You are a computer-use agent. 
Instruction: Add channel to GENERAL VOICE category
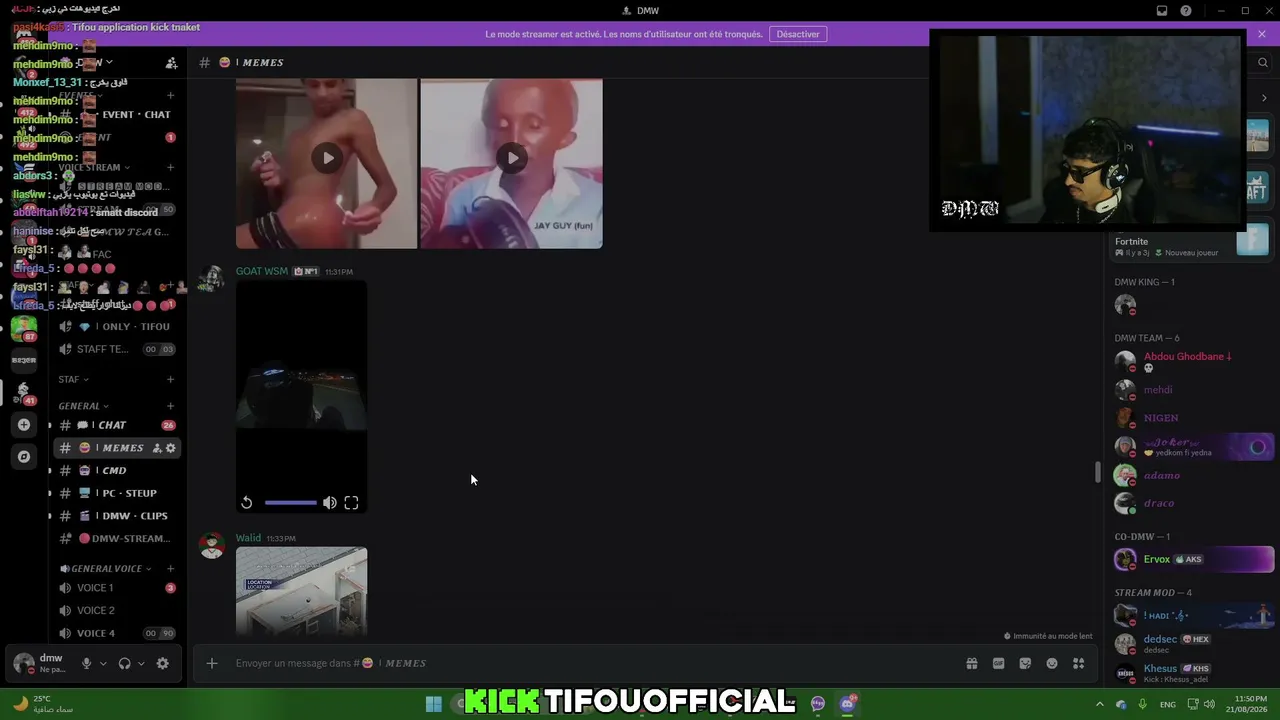pos(170,569)
